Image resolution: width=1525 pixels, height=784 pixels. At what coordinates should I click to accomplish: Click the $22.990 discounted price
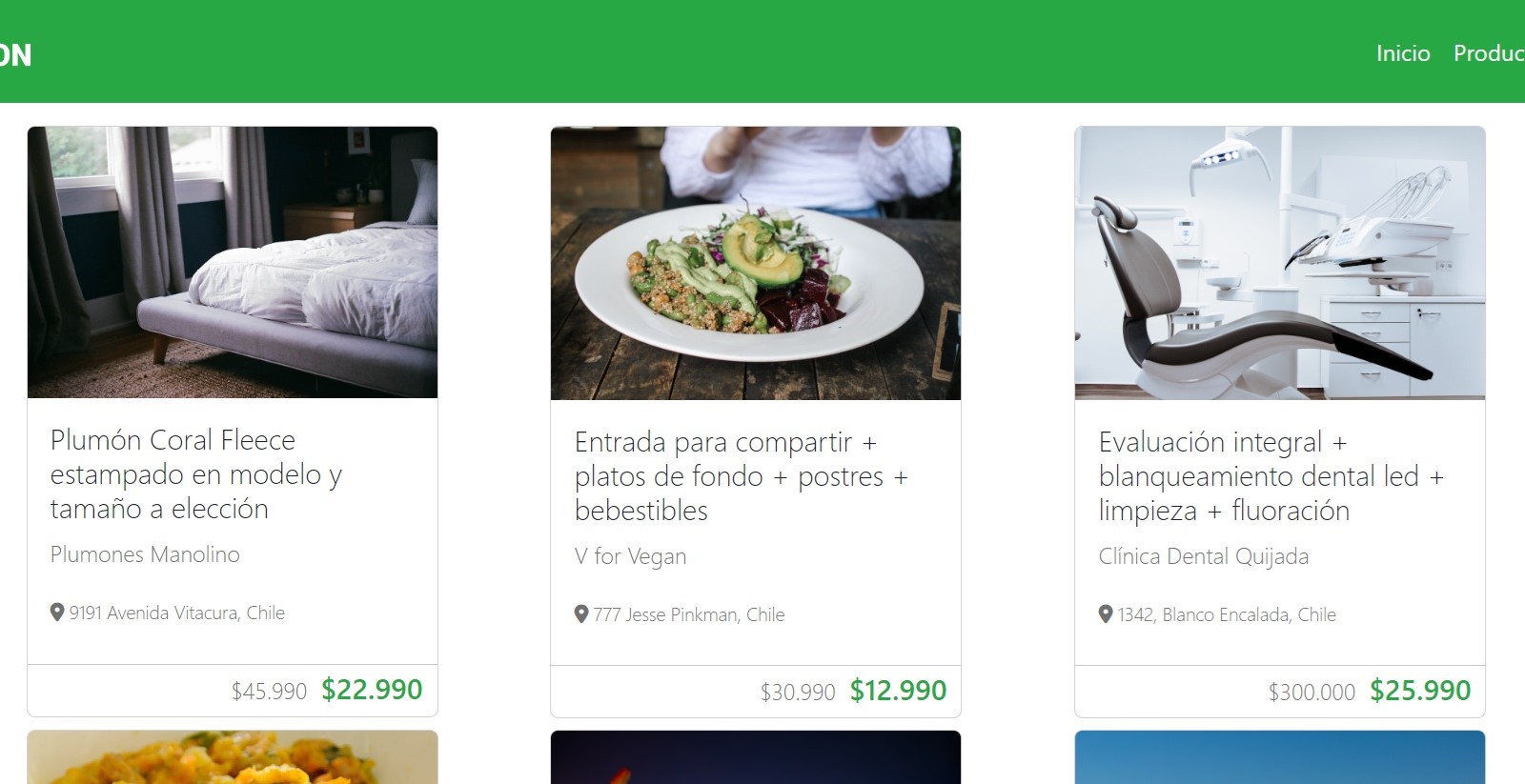click(372, 690)
